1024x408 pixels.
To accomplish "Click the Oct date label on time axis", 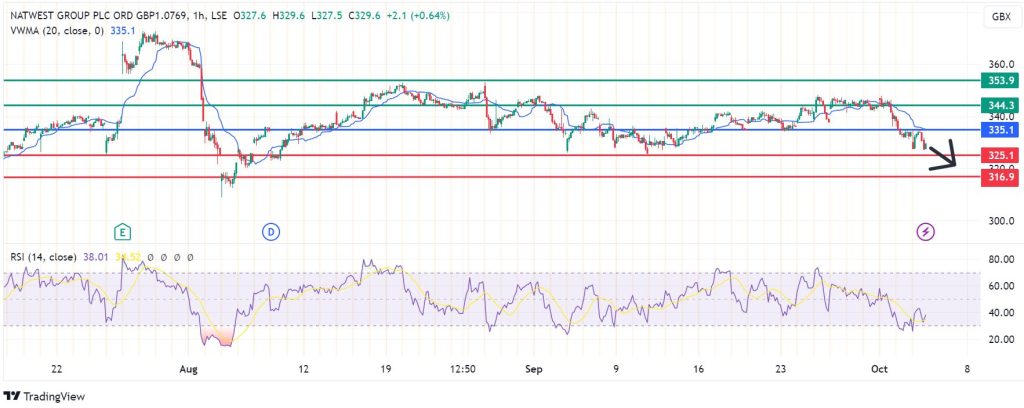I will click(879, 369).
